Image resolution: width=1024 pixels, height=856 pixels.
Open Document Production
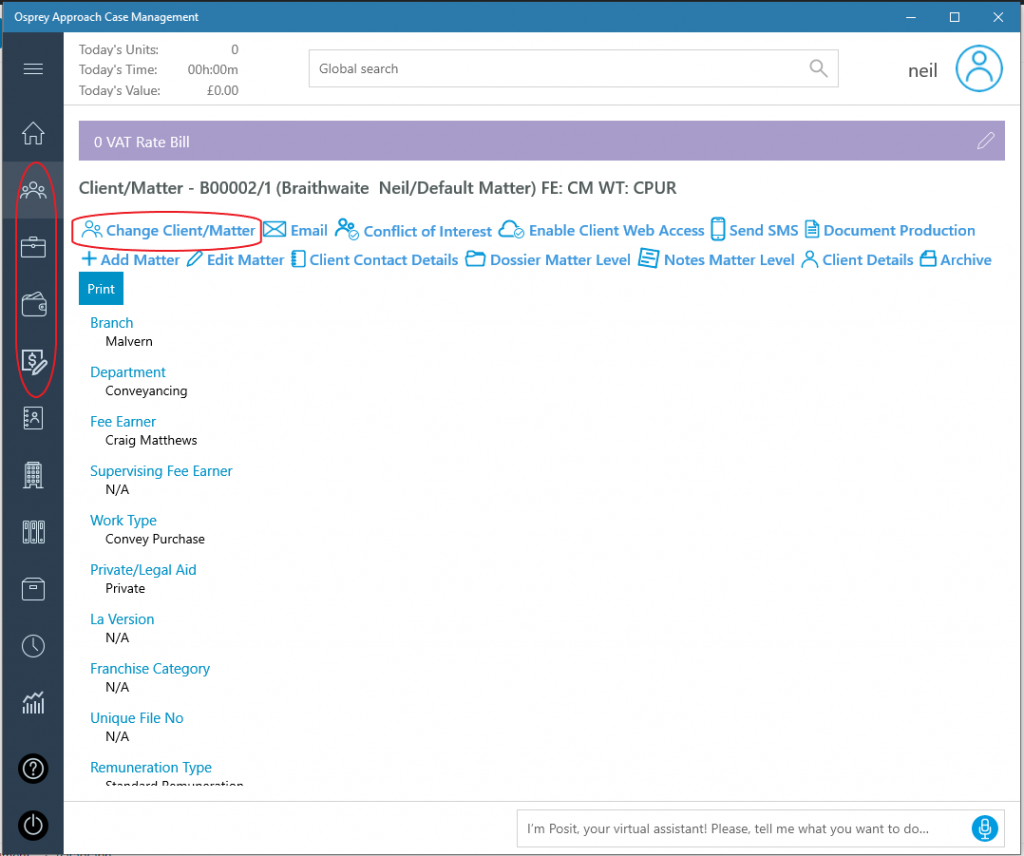(889, 230)
